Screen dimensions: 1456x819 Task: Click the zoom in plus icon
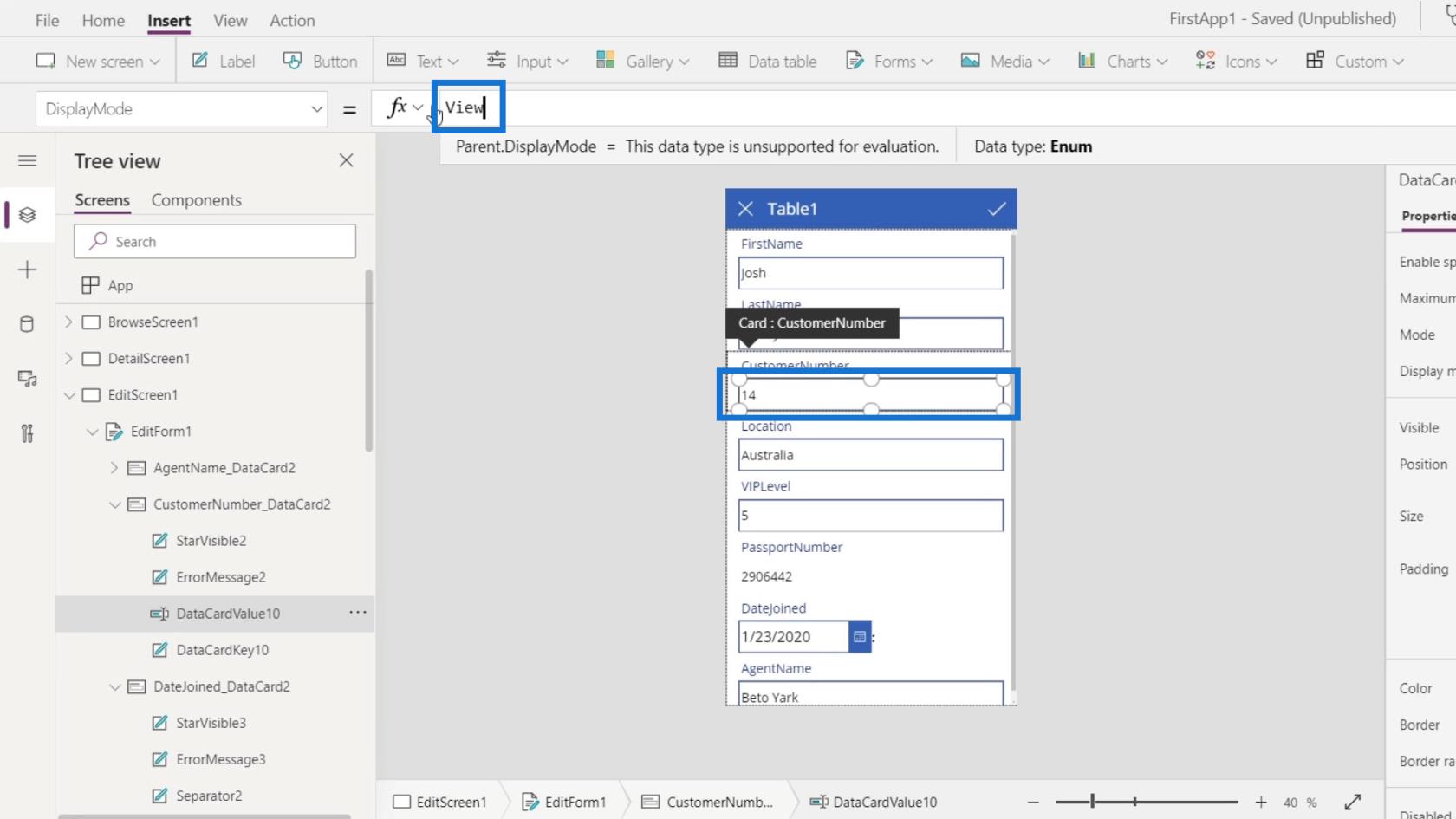click(x=1261, y=803)
